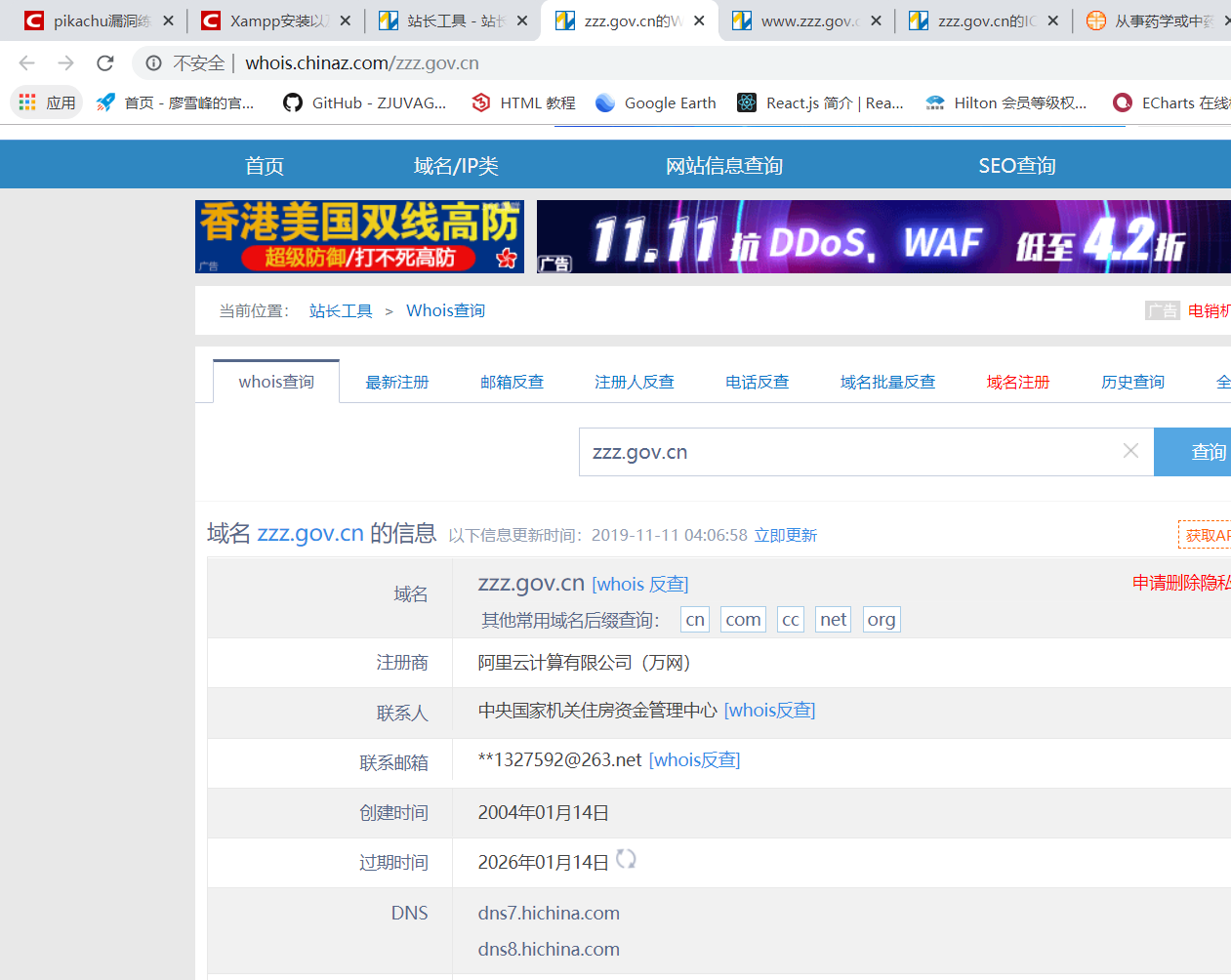Screen dimensions: 1231x980
Task: Switch to the 站长工具 browser tab
Action: pos(441,20)
